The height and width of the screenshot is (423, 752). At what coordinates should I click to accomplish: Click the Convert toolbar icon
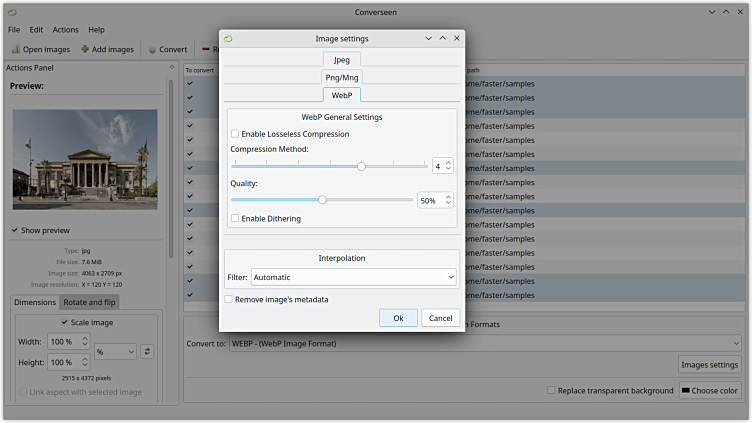pos(152,49)
